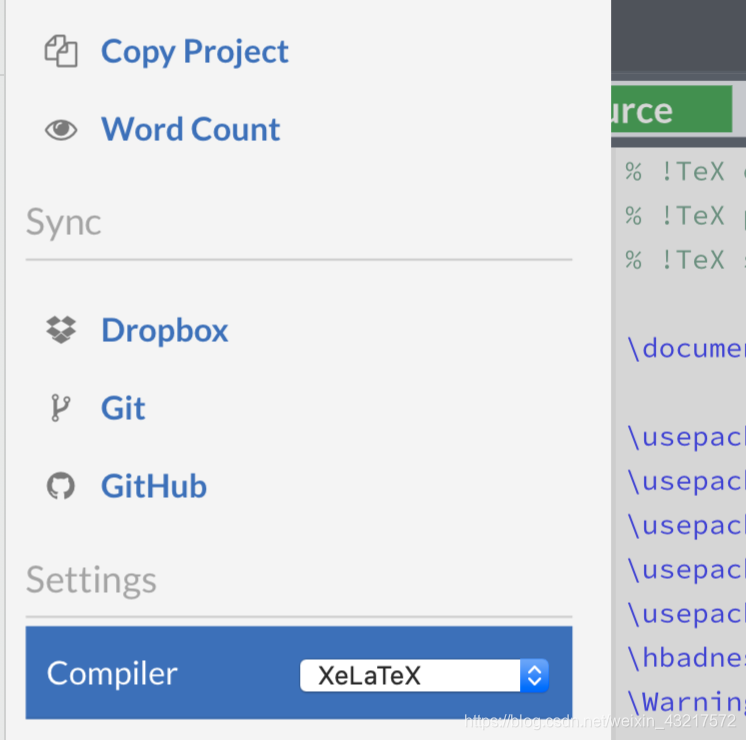Click the Copy Project duplicate-pages icon

(61, 51)
